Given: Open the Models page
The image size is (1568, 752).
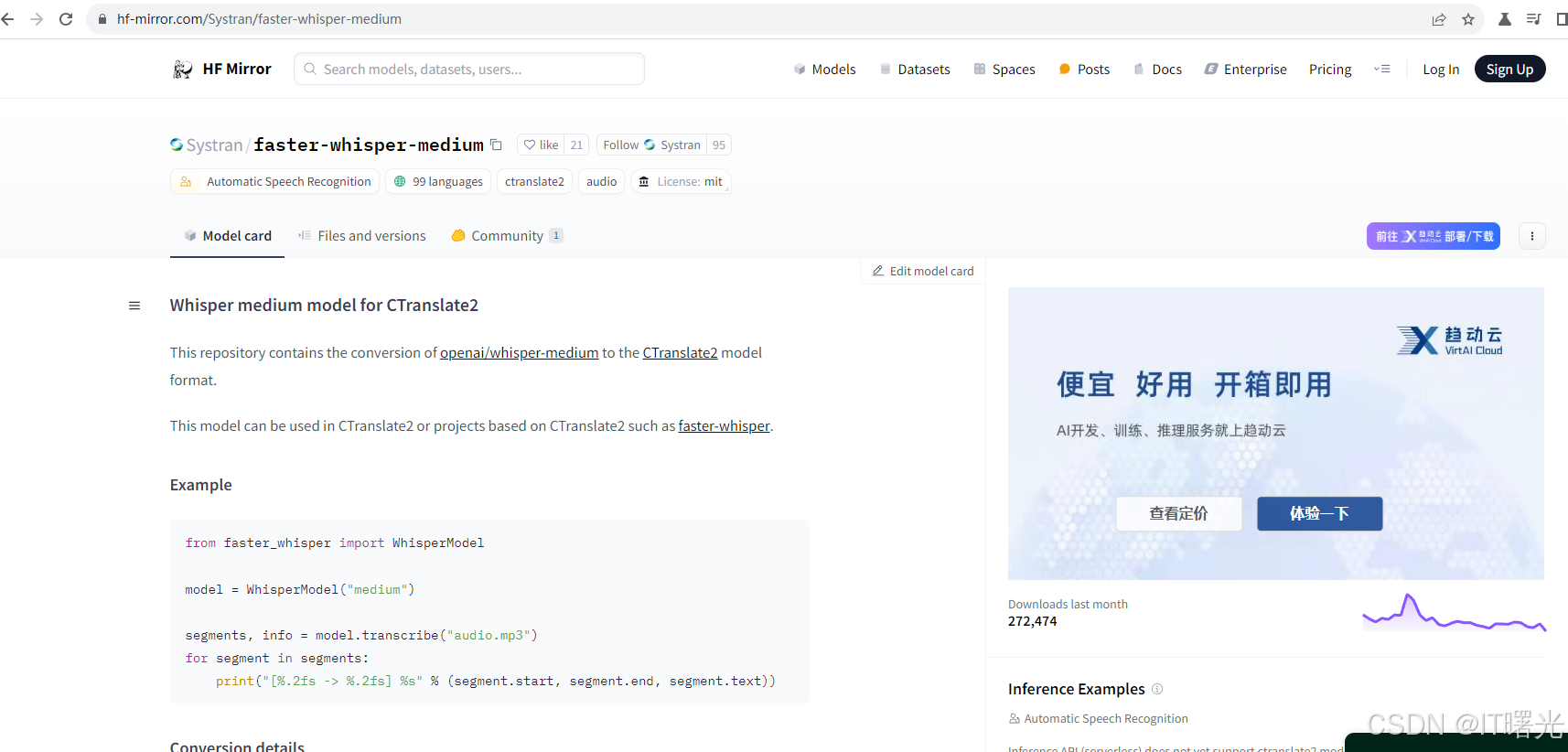Looking at the screenshot, I should (x=825, y=70).
